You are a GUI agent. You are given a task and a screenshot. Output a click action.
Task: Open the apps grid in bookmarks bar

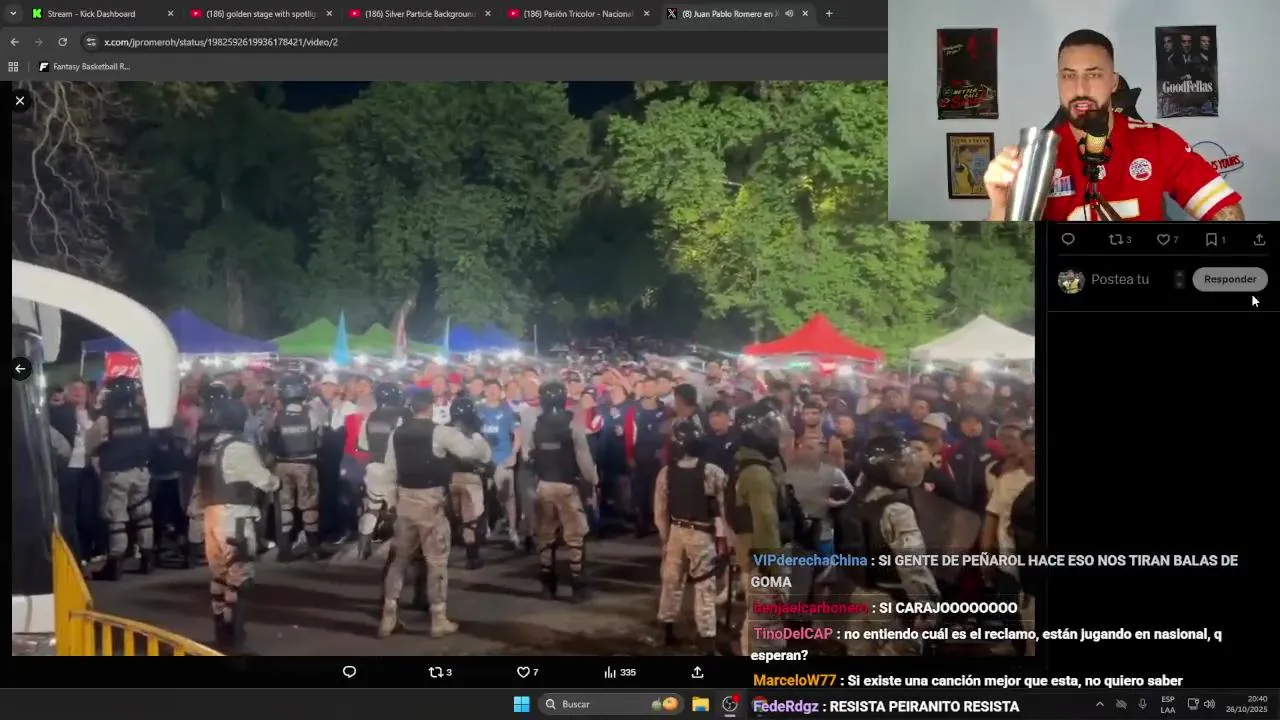(x=13, y=67)
